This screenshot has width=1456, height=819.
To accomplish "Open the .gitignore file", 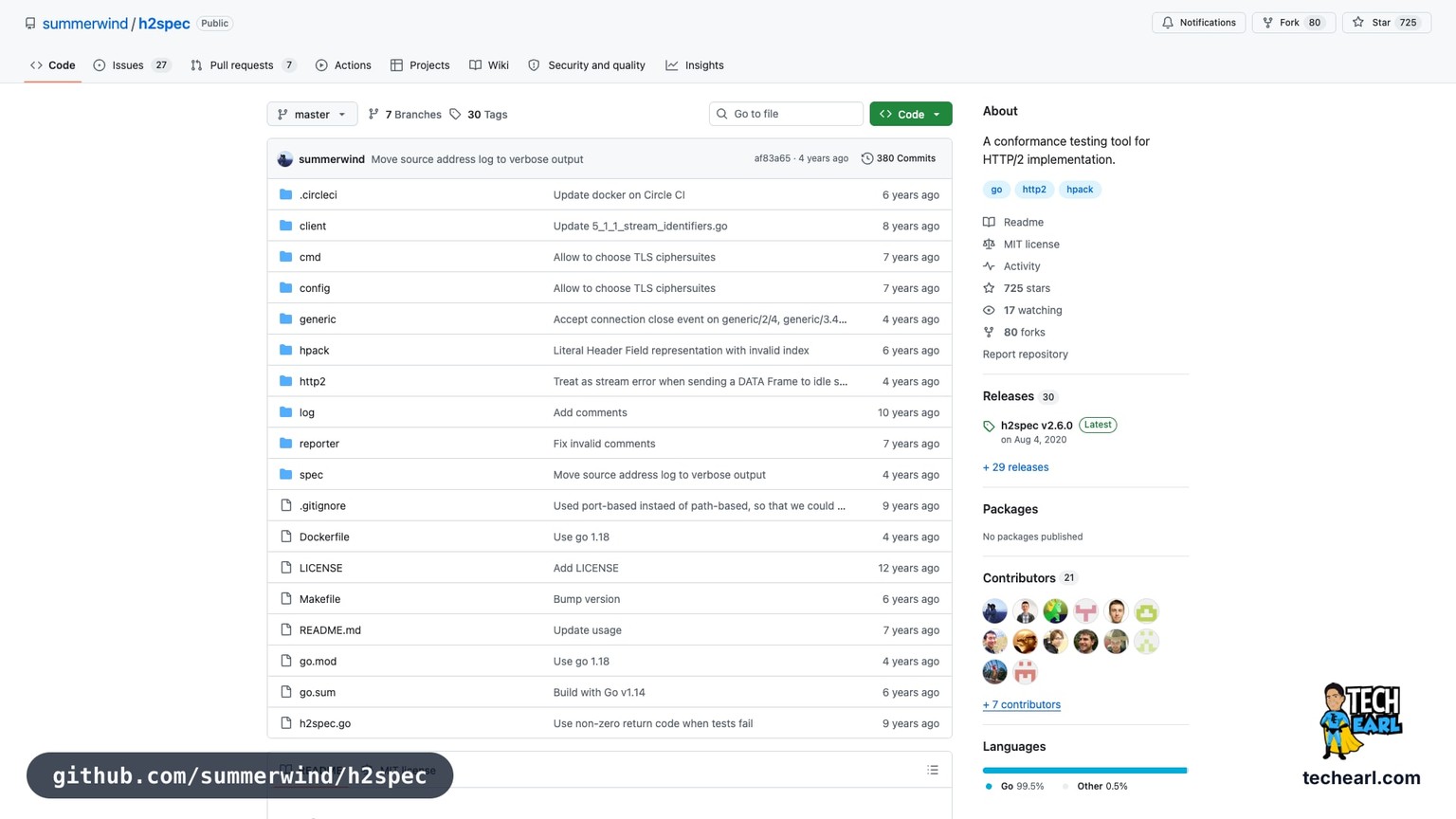I will pos(322,506).
